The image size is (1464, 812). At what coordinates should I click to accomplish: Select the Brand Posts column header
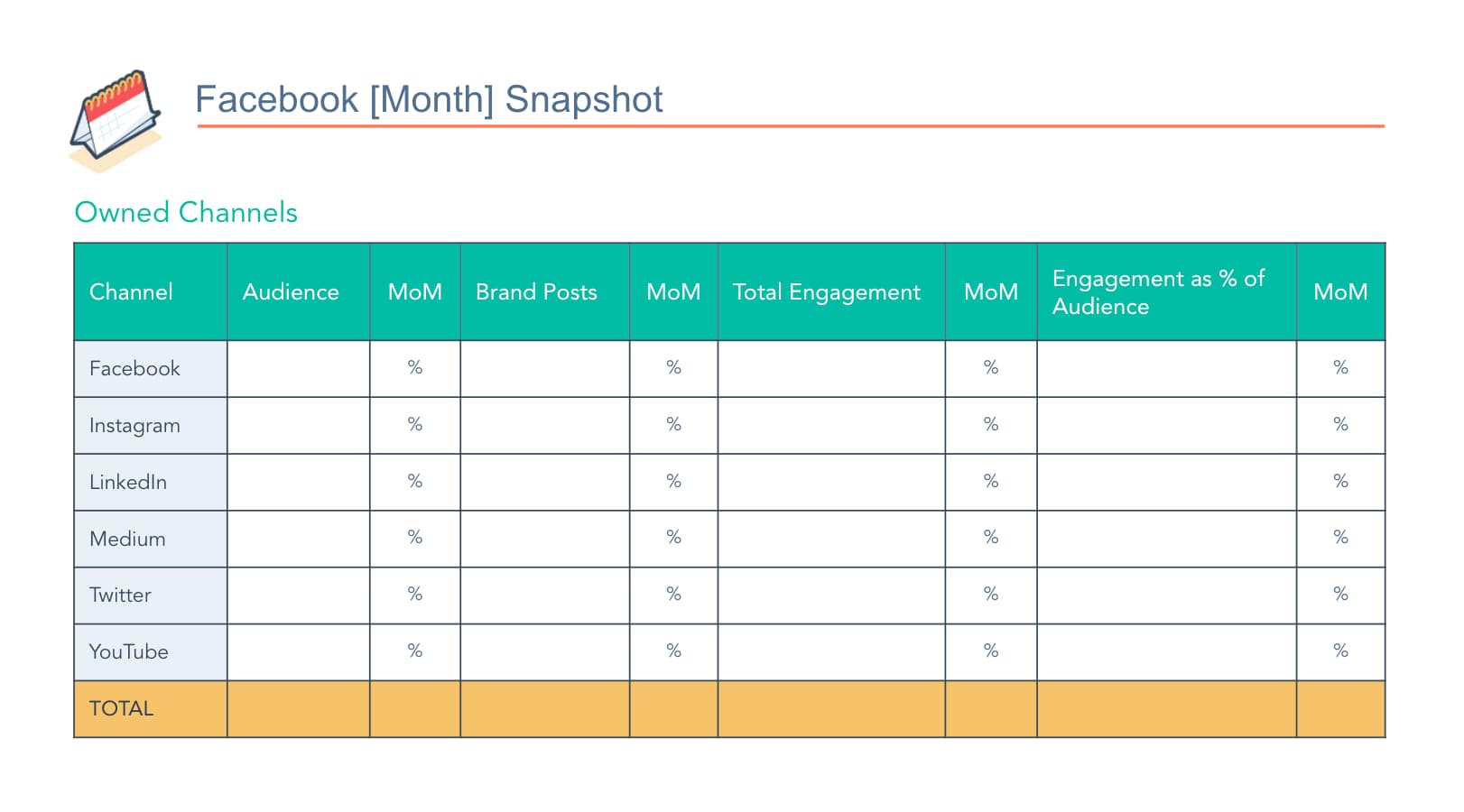(536, 292)
